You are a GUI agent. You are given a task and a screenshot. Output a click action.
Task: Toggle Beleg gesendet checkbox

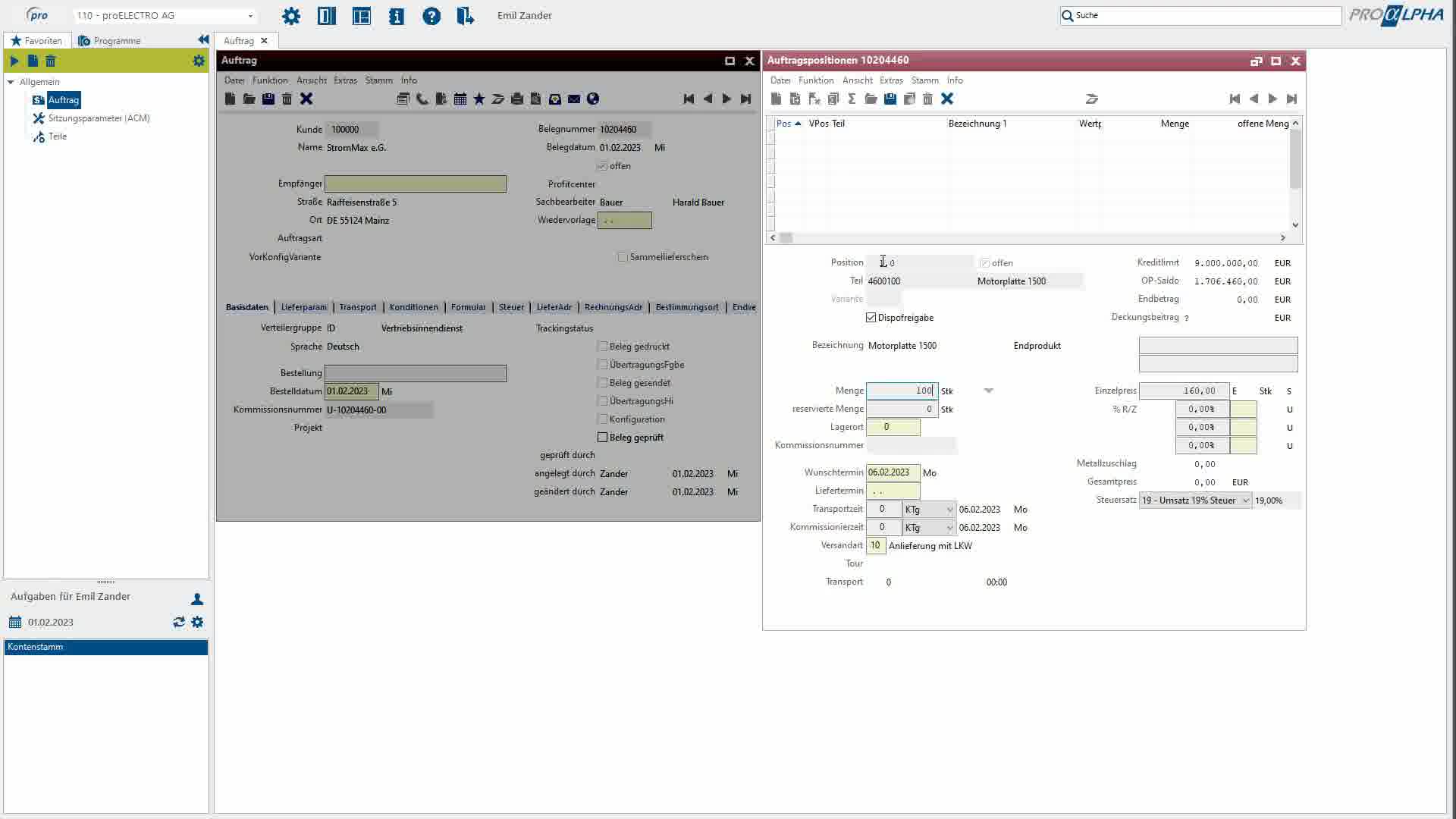(603, 383)
